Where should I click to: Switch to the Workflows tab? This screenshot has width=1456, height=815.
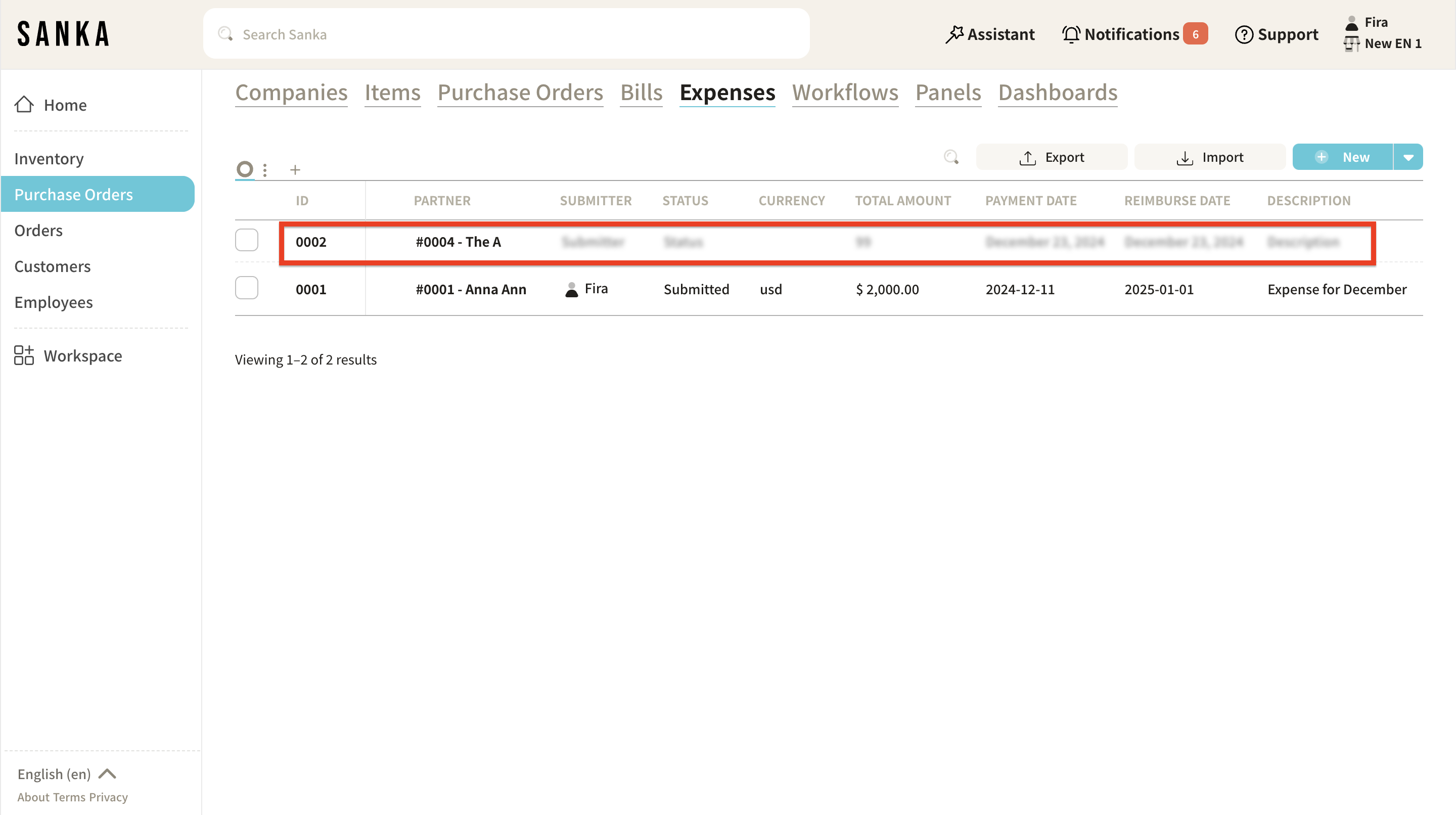click(x=845, y=92)
